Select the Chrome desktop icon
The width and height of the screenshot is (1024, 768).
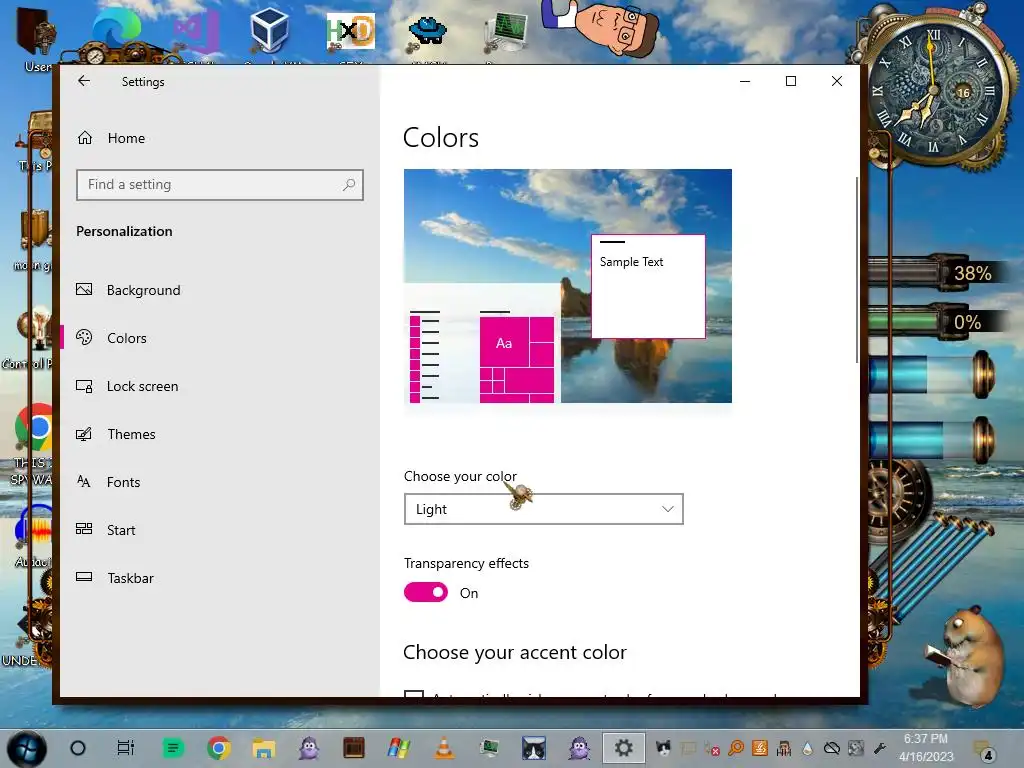point(34,428)
